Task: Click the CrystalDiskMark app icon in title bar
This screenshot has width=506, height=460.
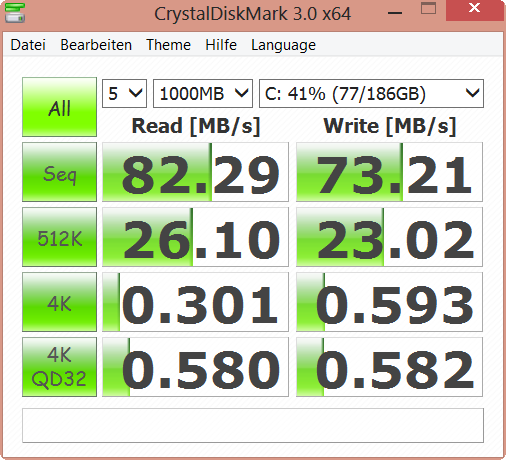Action: [15, 13]
